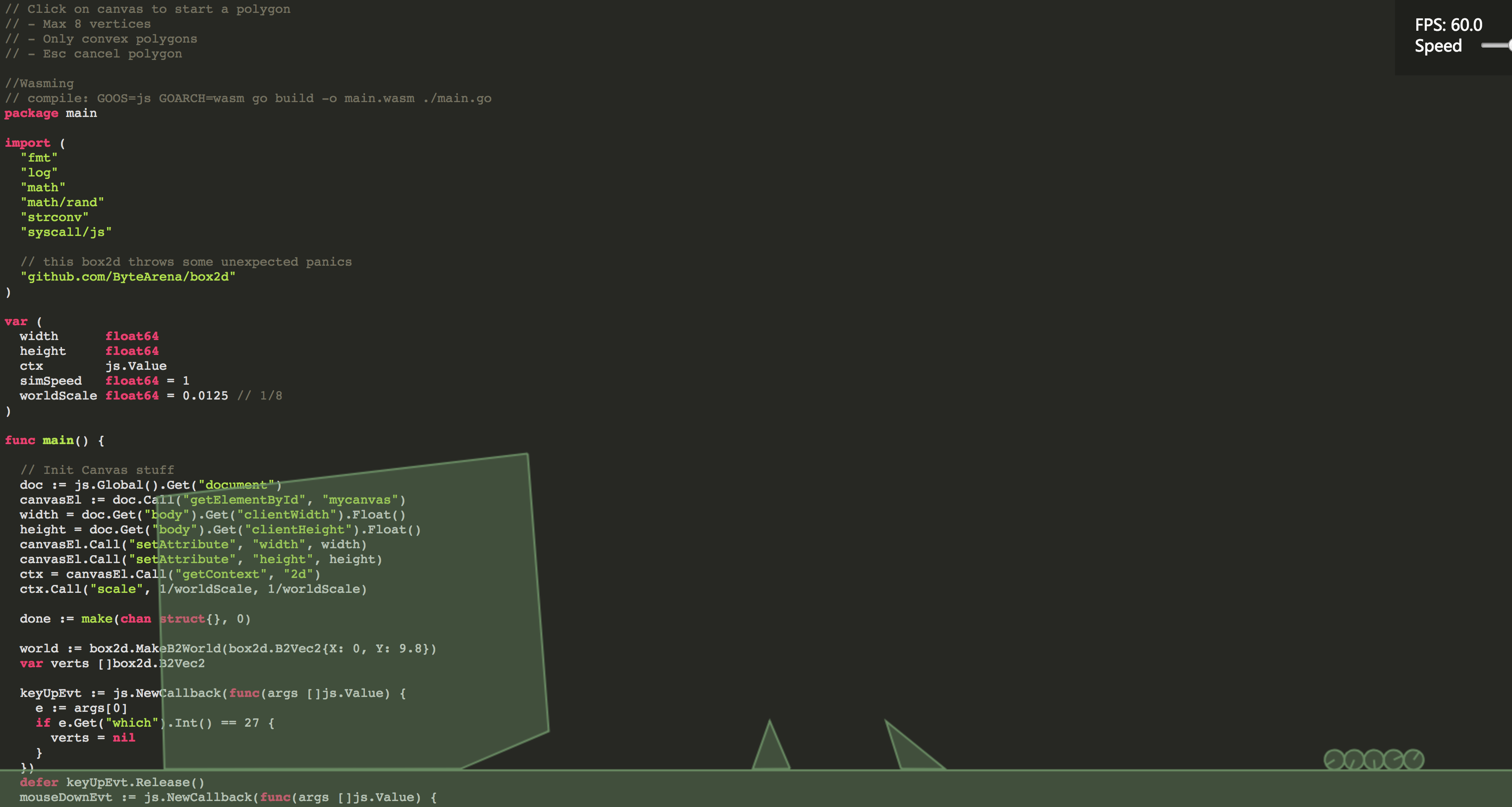1512x807 pixels.
Task: Click the 'defer keyUpEvt.Release()' line
Action: (x=112, y=782)
